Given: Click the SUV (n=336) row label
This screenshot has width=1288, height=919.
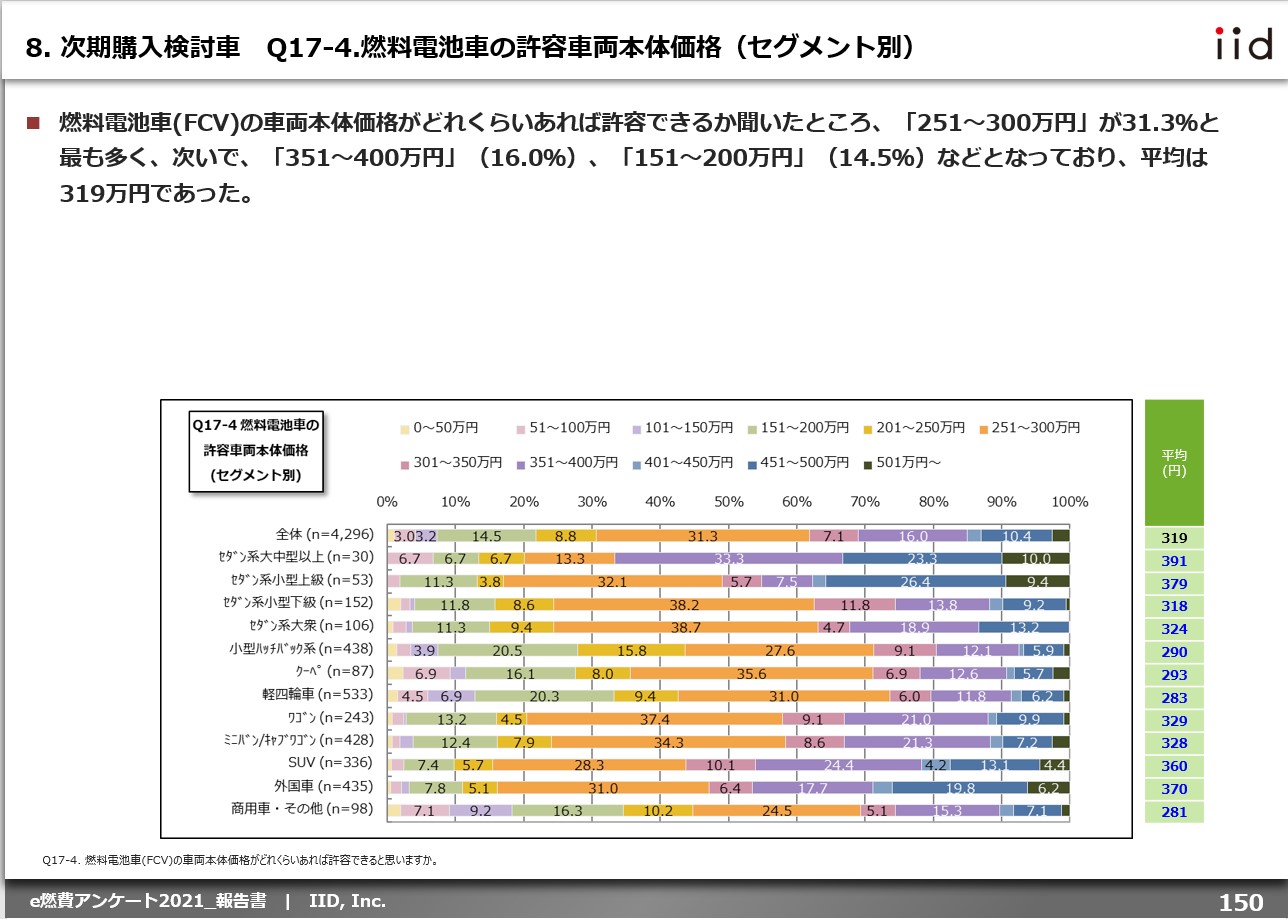Looking at the screenshot, I should click(329, 763).
